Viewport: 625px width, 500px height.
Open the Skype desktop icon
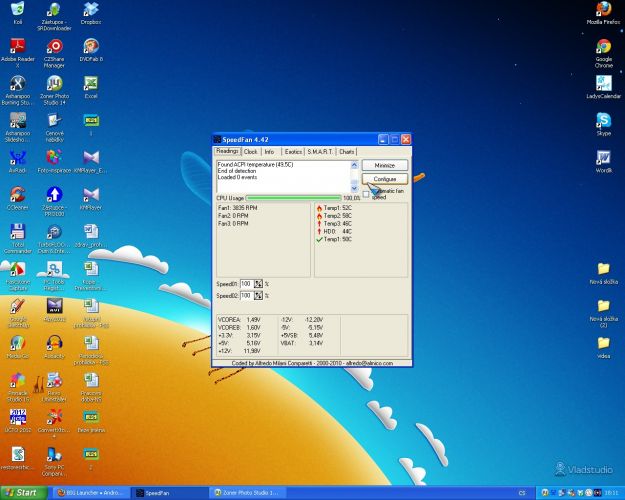pyautogui.click(x=603, y=124)
